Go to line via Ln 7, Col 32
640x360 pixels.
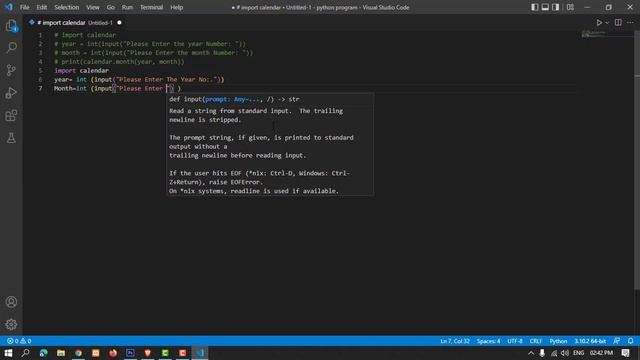pyautogui.click(x=455, y=341)
